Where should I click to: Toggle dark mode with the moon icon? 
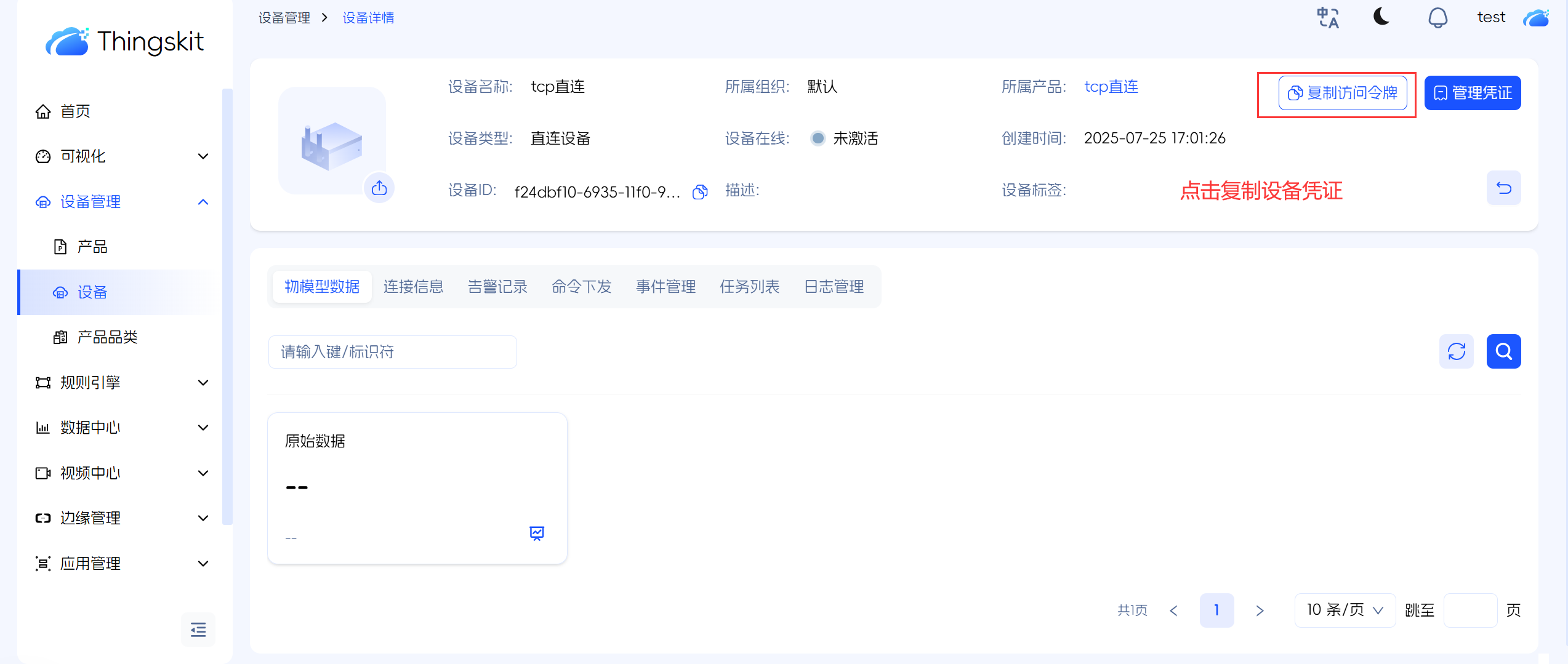point(1381,17)
